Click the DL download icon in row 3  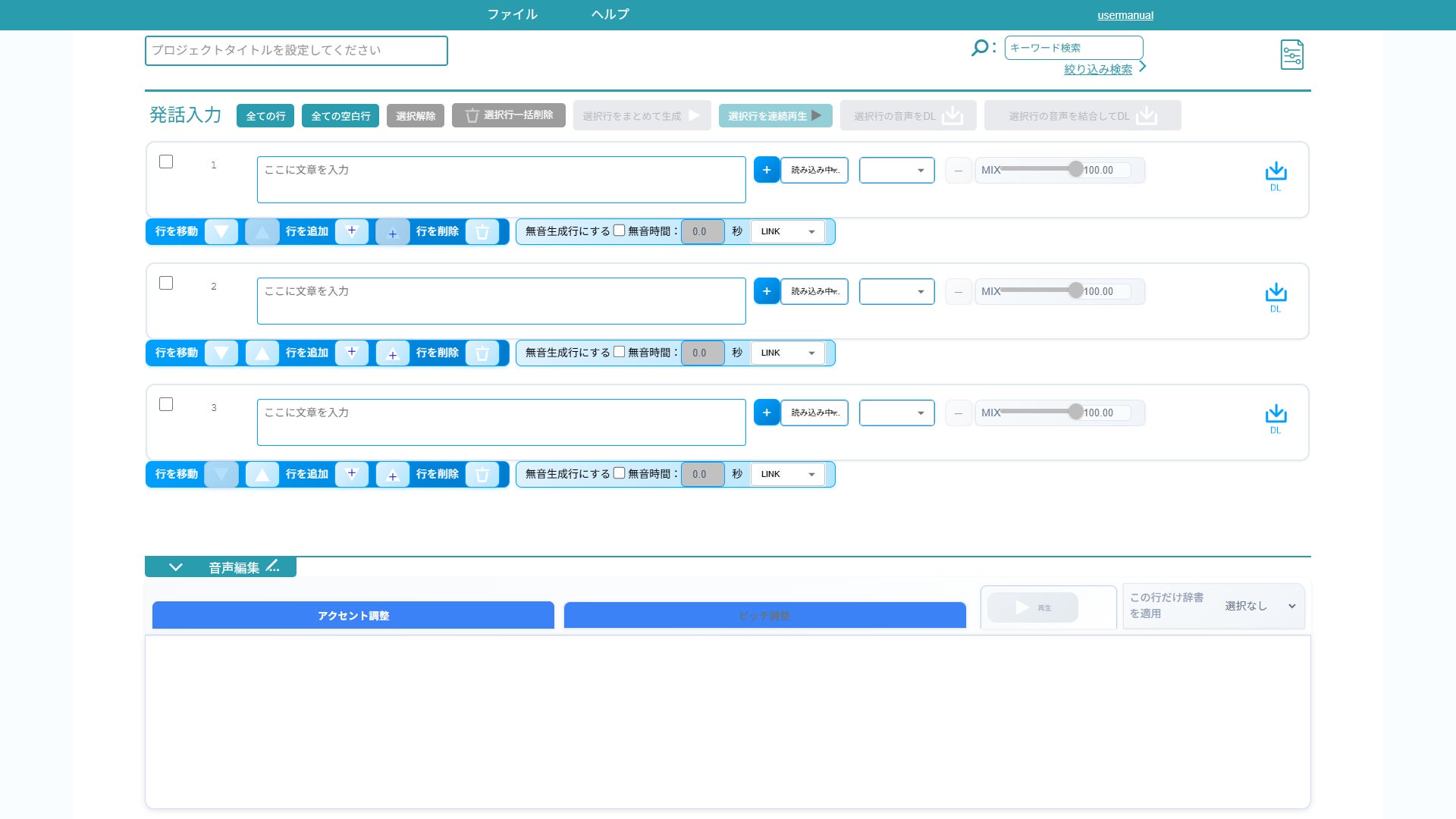1276,414
